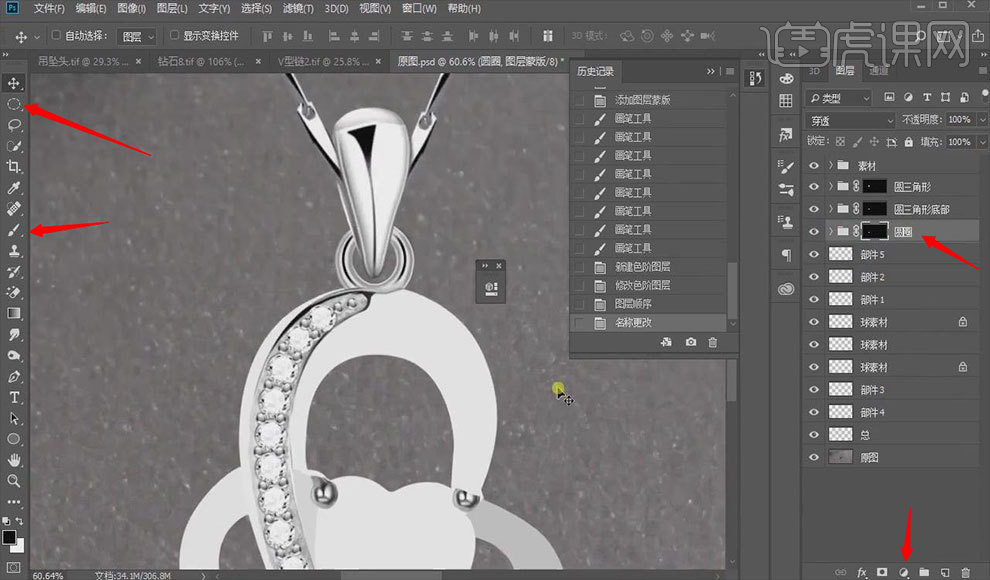Expand the 素材 layer group
The height and width of the screenshot is (580, 990).
tap(831, 165)
